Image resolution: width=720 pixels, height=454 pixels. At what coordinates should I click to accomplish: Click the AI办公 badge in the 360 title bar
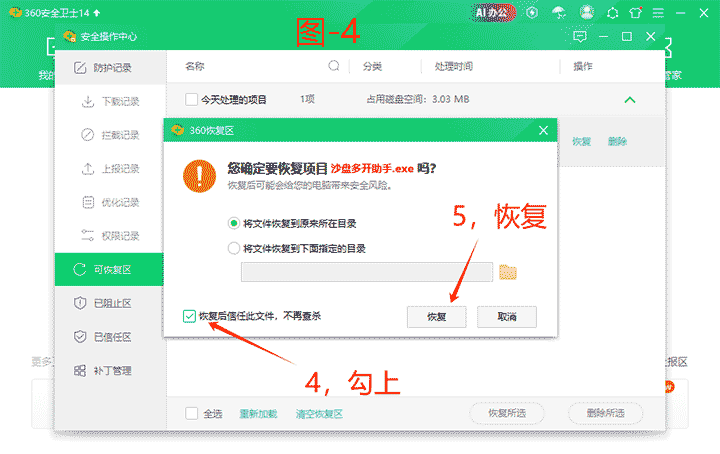(493, 13)
